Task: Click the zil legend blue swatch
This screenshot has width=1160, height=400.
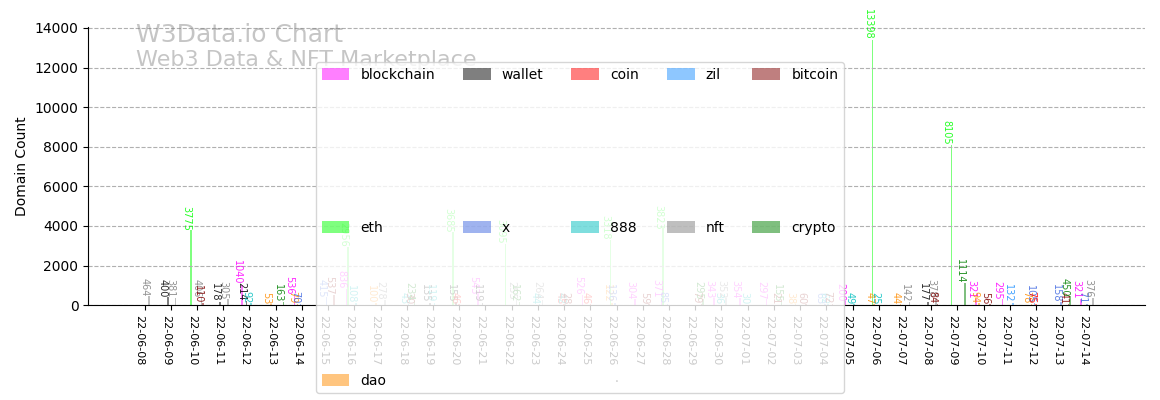Action: tap(681, 74)
